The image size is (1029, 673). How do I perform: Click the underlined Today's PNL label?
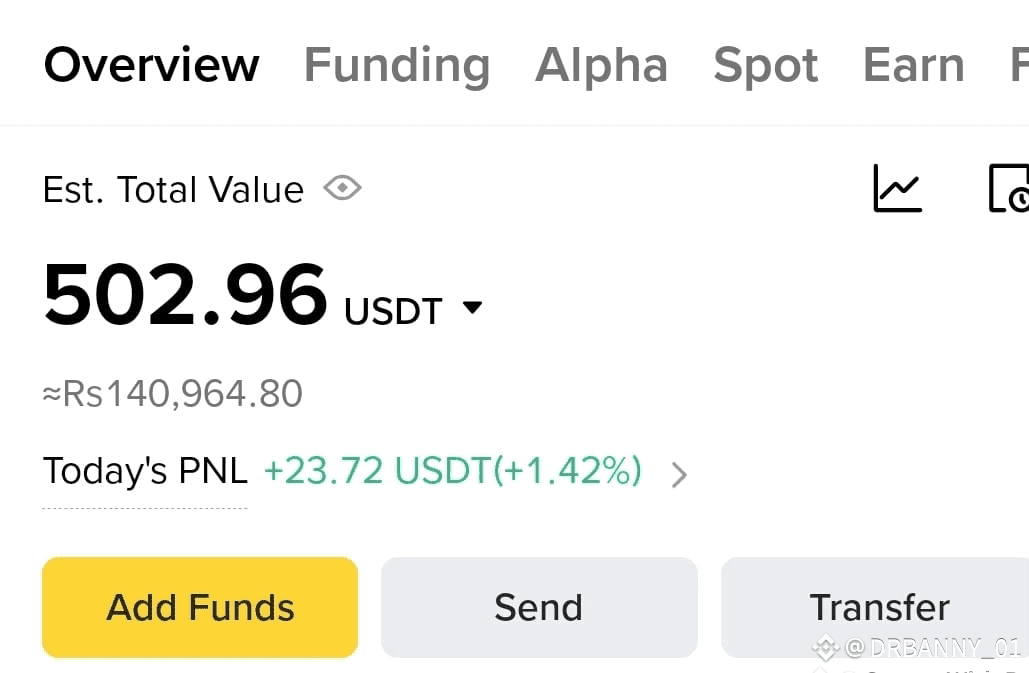[x=145, y=471]
